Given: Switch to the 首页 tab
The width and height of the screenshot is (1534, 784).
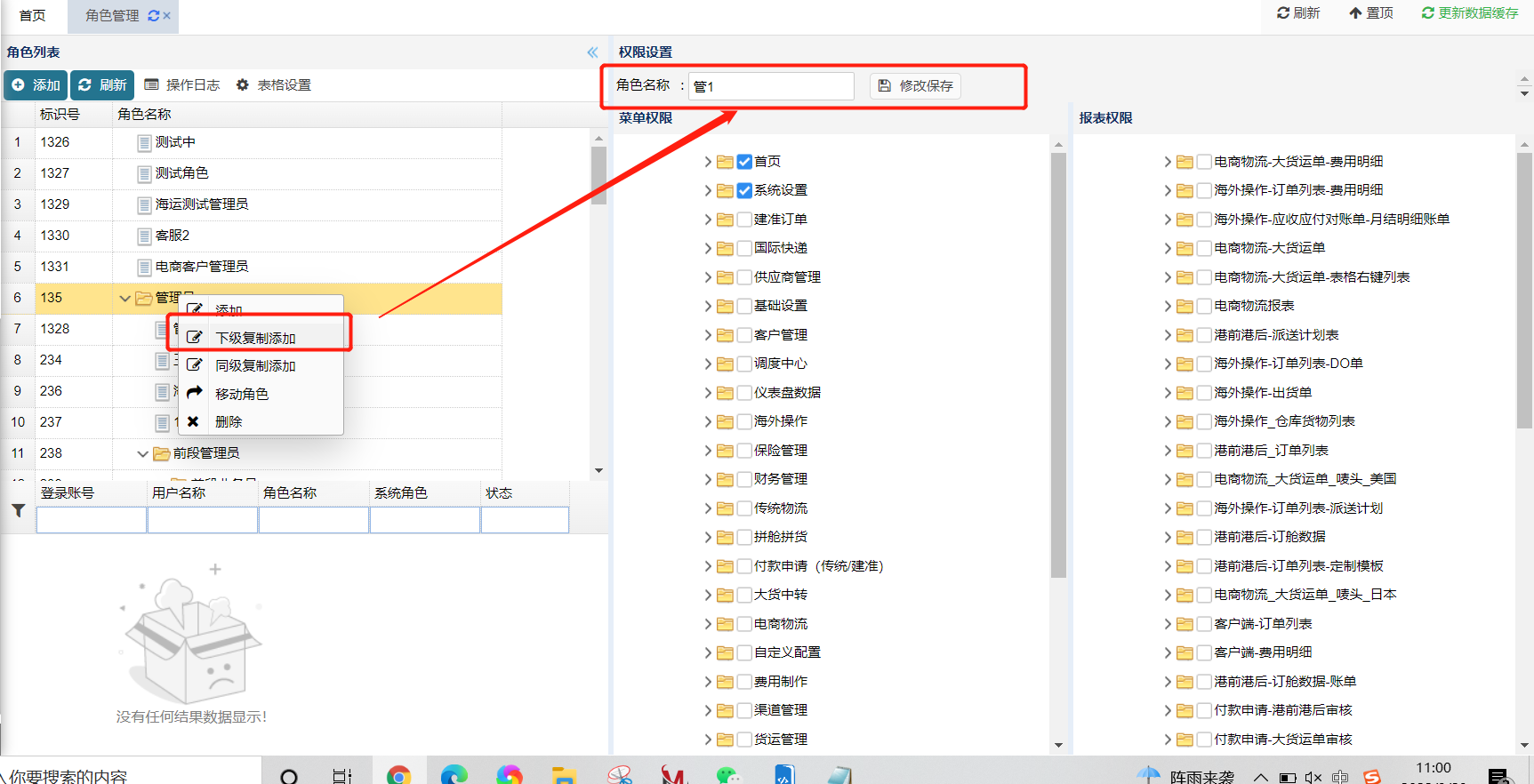Looking at the screenshot, I should pyautogui.click(x=33, y=16).
